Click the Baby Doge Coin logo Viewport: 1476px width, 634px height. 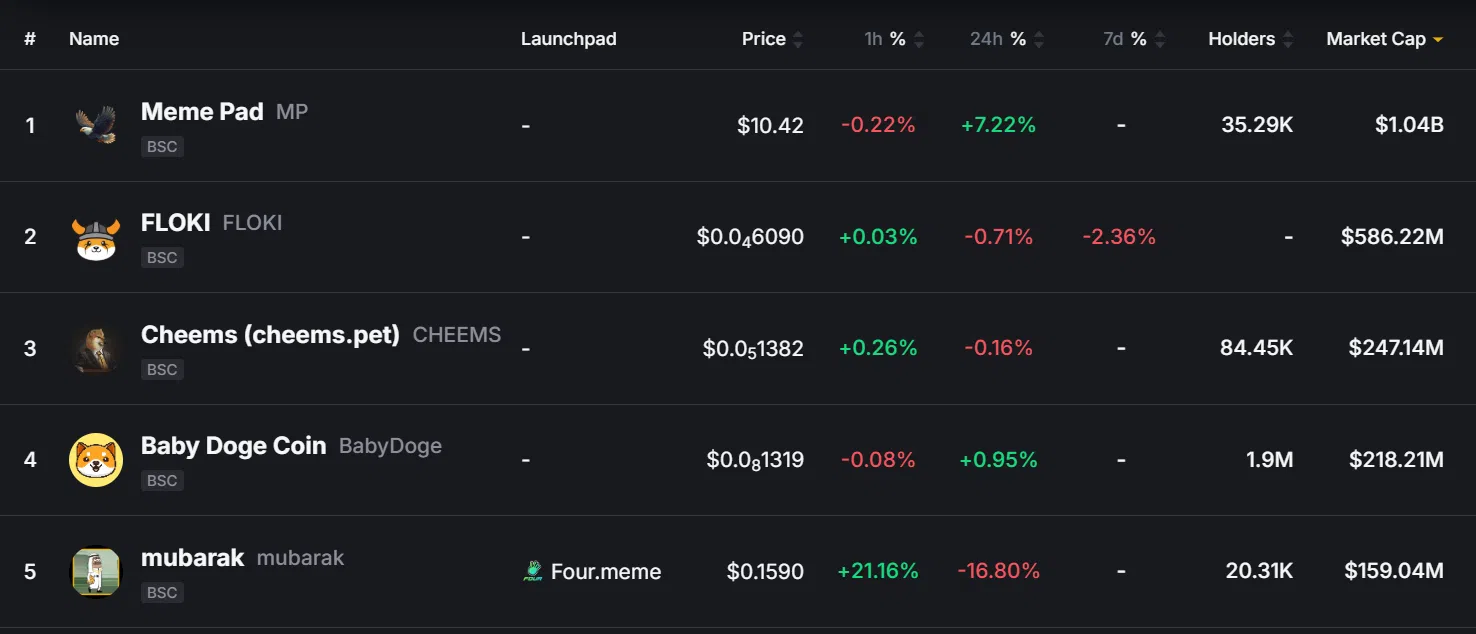[x=96, y=460]
